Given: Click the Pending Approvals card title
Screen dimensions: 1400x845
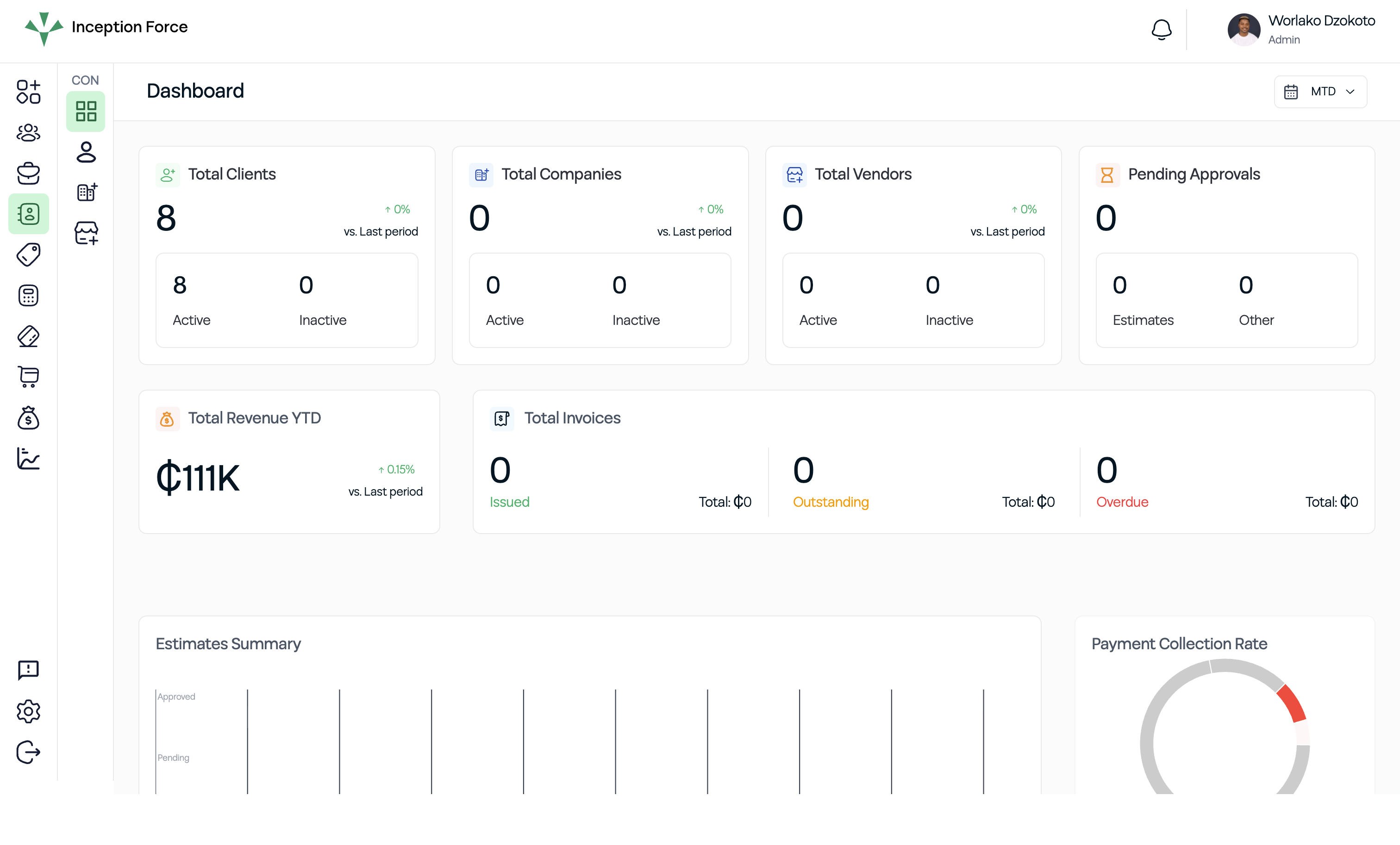Looking at the screenshot, I should 1194,174.
